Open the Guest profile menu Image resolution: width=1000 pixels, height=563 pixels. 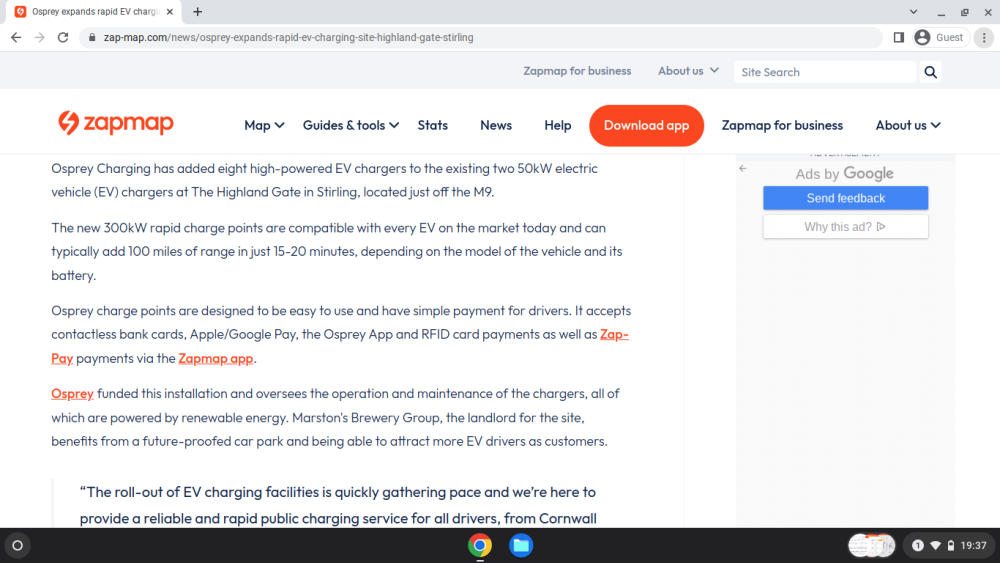tap(941, 38)
